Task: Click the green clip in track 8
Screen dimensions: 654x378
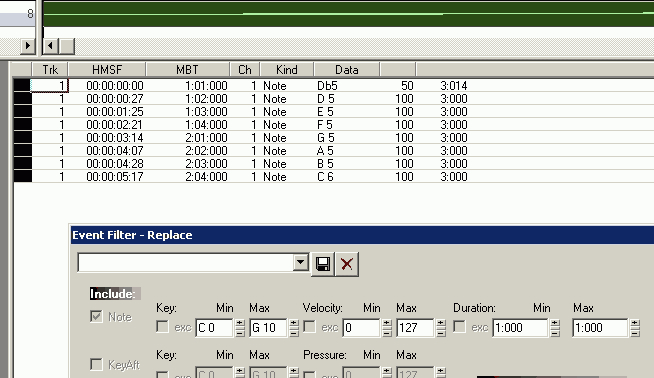Action: pyautogui.click(x=348, y=14)
